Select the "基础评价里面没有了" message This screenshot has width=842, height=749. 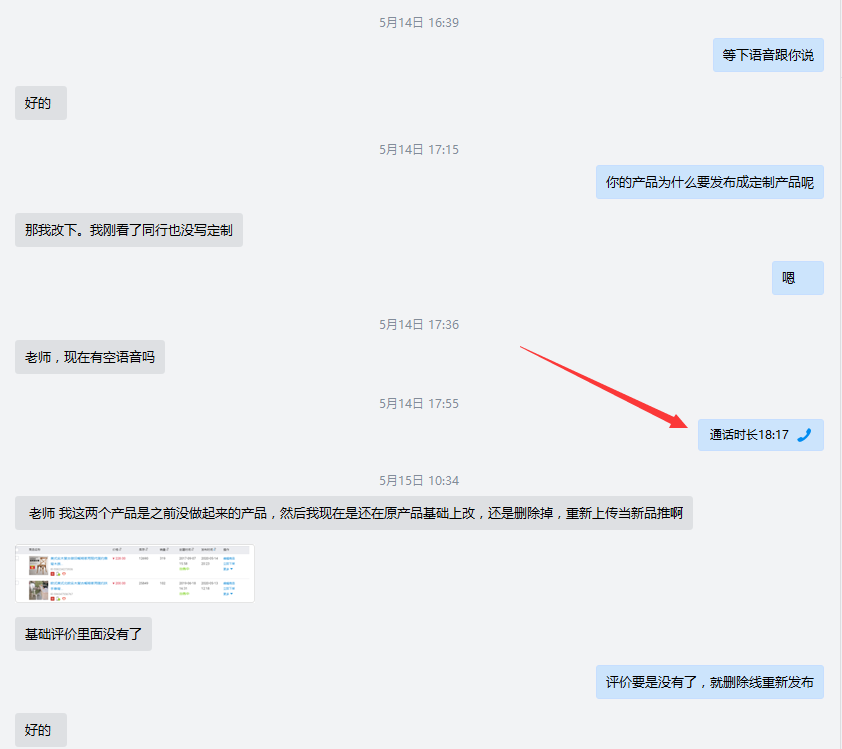83,634
